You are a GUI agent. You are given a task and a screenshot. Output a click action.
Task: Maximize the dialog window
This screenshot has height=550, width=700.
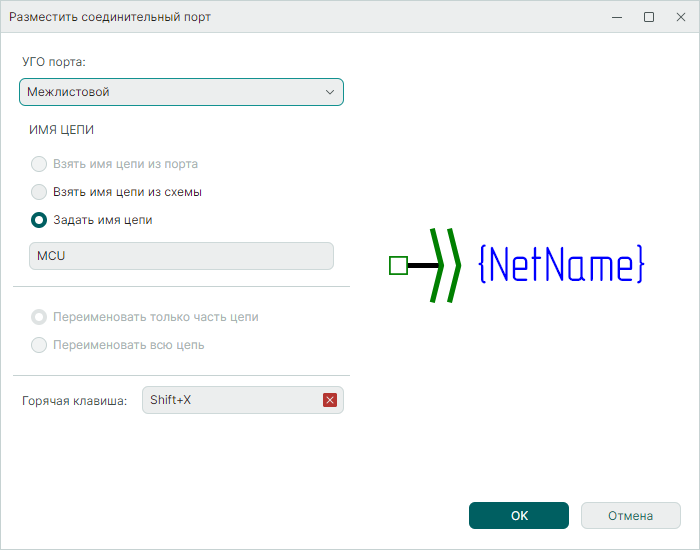649,17
